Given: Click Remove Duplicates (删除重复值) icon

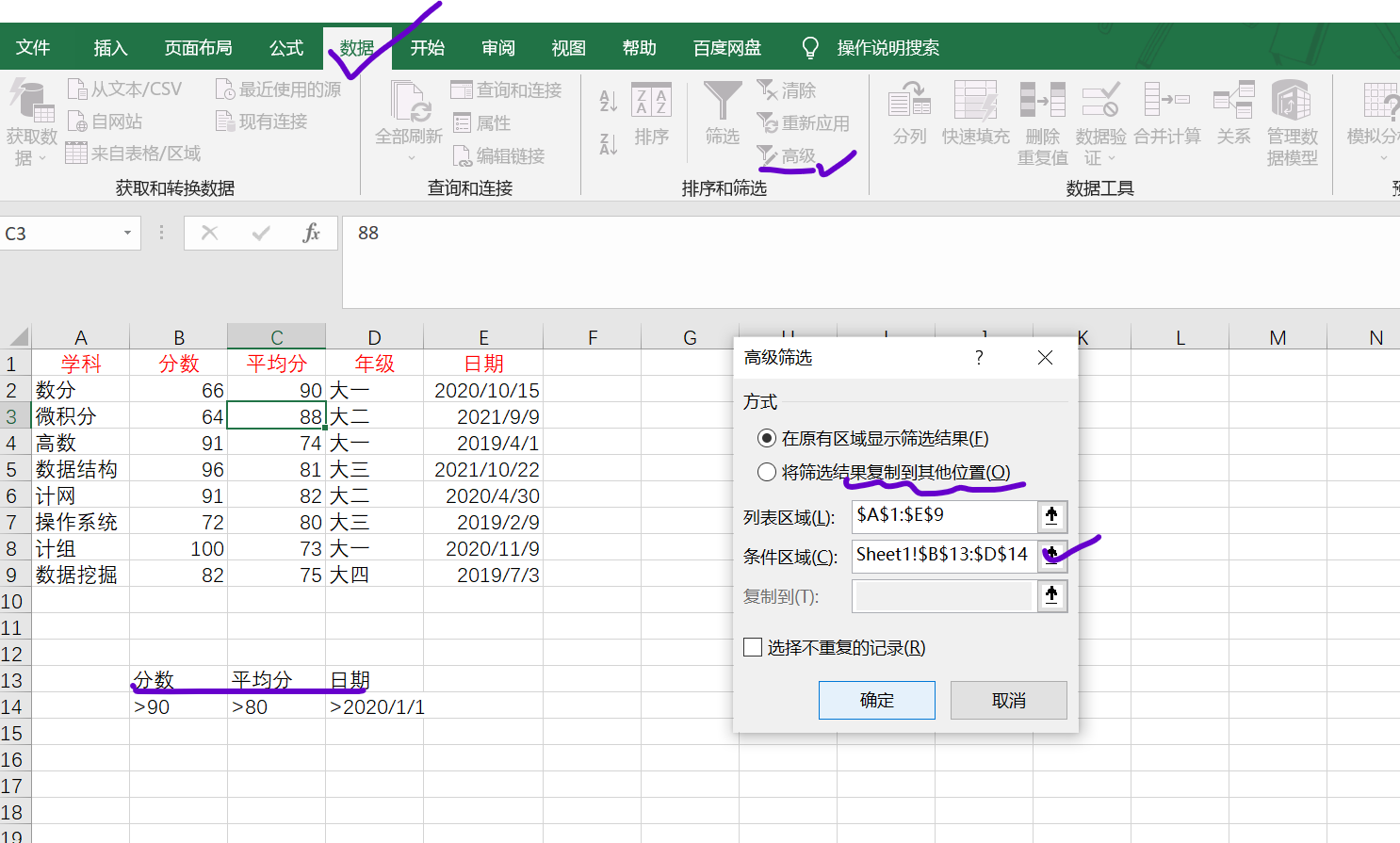Looking at the screenshot, I should tap(1042, 102).
